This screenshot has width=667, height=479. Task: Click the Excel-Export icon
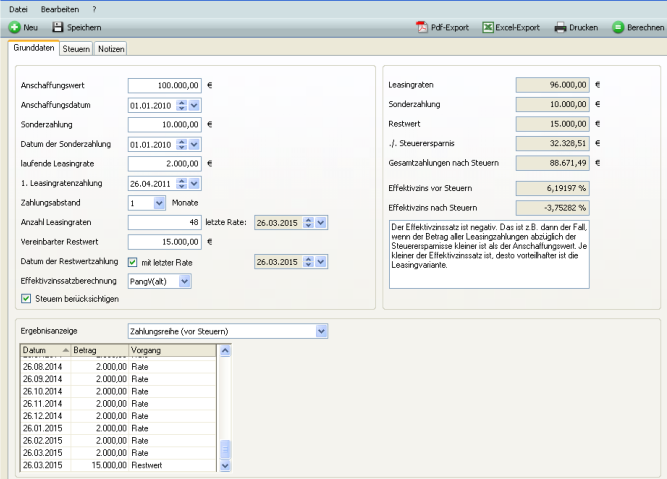click(489, 27)
